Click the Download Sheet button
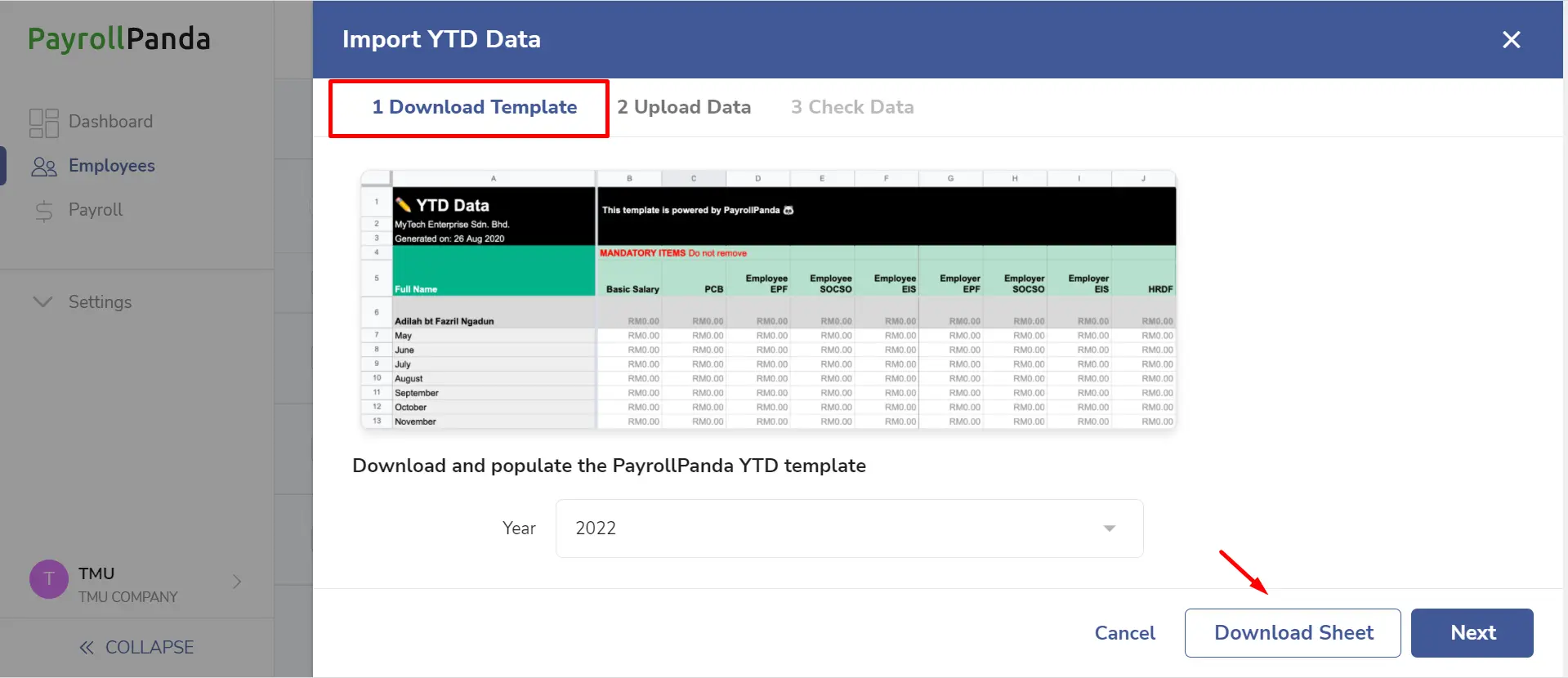This screenshot has width=1568, height=678. tap(1293, 633)
